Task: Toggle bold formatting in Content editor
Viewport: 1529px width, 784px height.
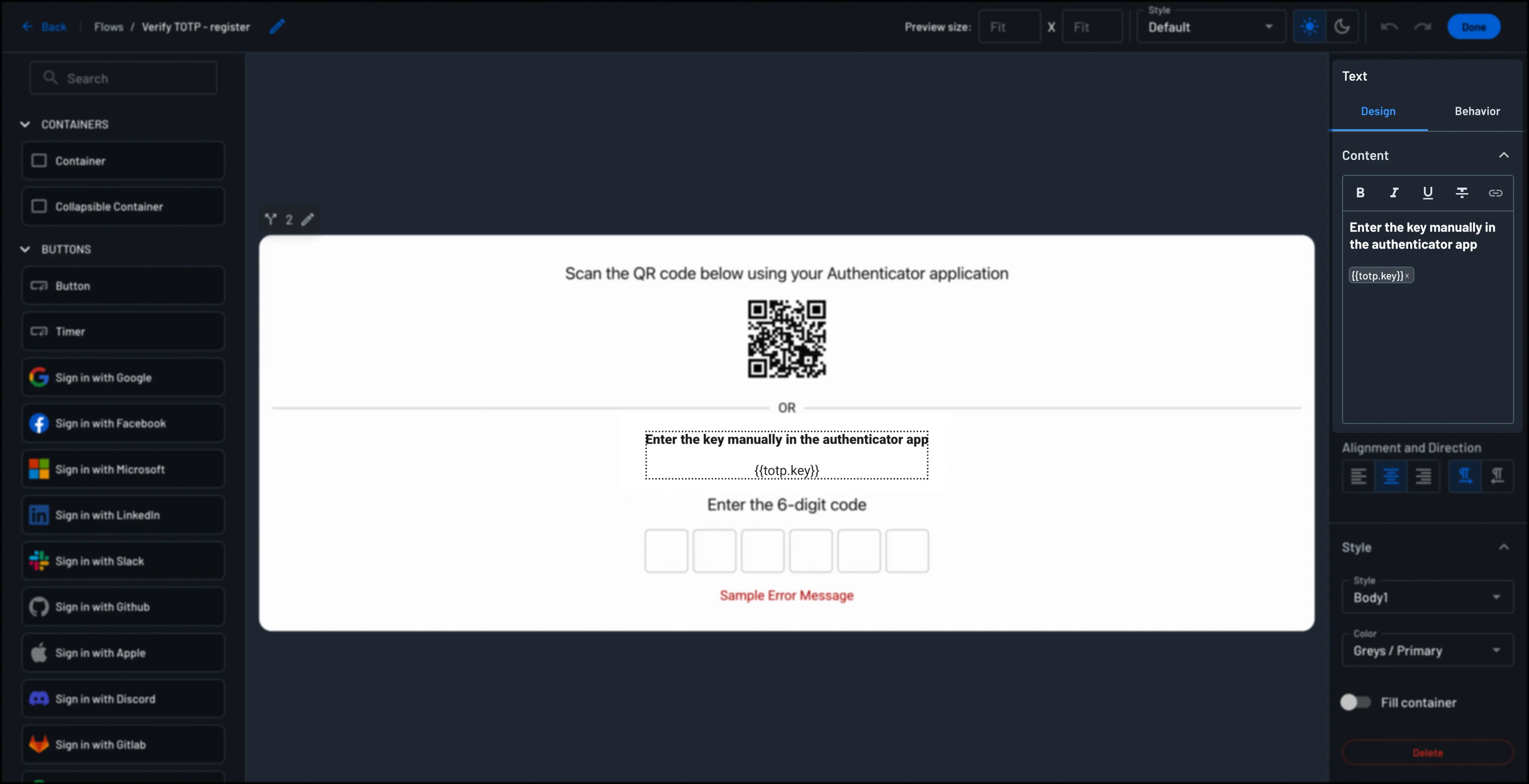Action: pos(1360,193)
